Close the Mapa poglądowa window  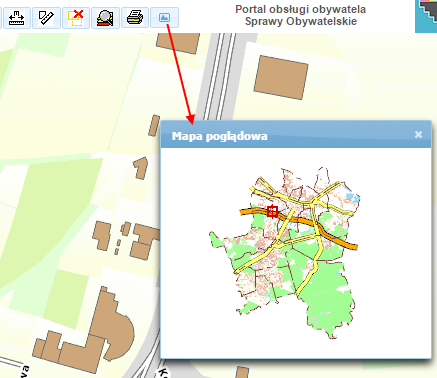pos(418,134)
